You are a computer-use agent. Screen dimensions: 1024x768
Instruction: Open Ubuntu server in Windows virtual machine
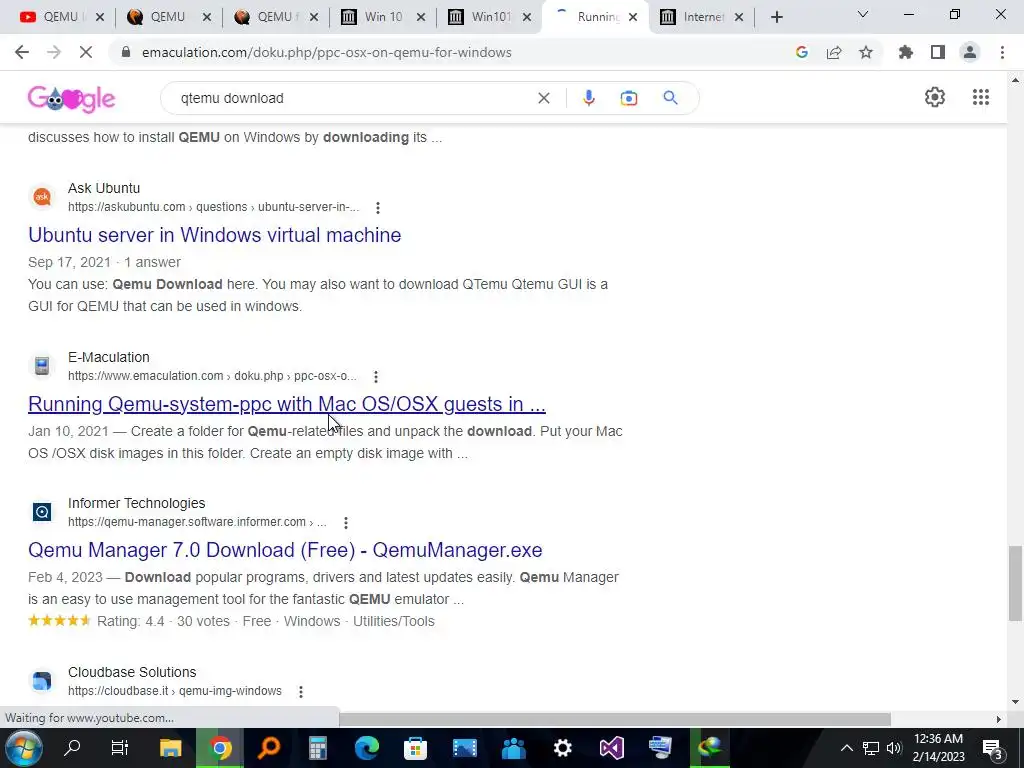[x=214, y=235]
